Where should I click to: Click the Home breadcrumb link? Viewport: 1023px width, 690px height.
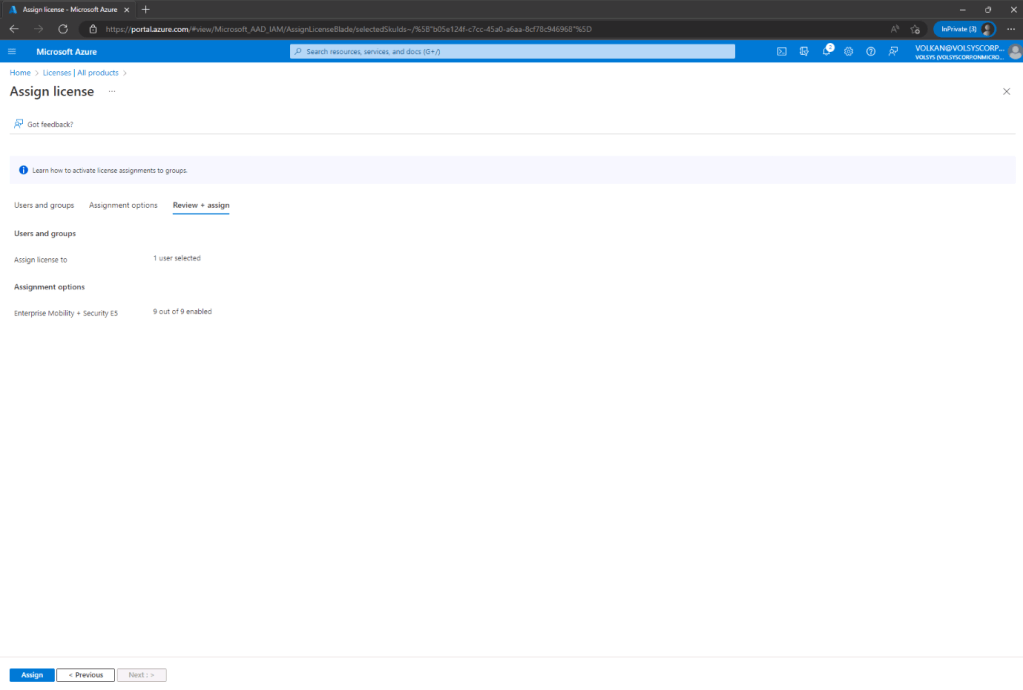click(x=20, y=73)
